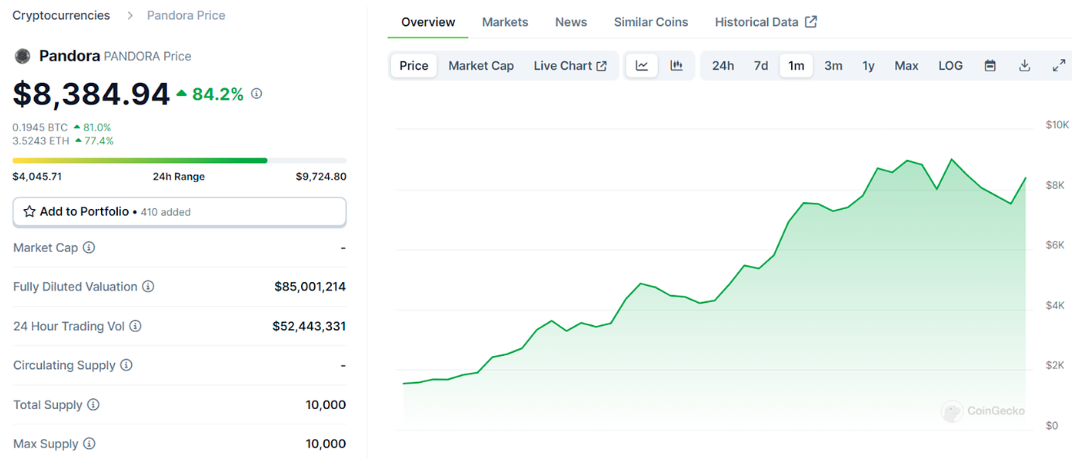Open the Markets tab
The height and width of the screenshot is (458, 1072).
coord(505,22)
